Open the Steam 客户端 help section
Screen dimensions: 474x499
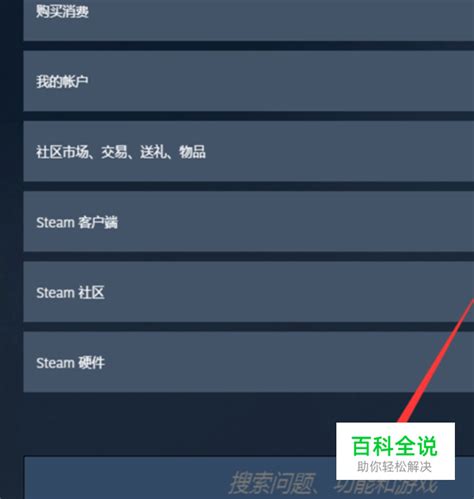[x=249, y=222]
